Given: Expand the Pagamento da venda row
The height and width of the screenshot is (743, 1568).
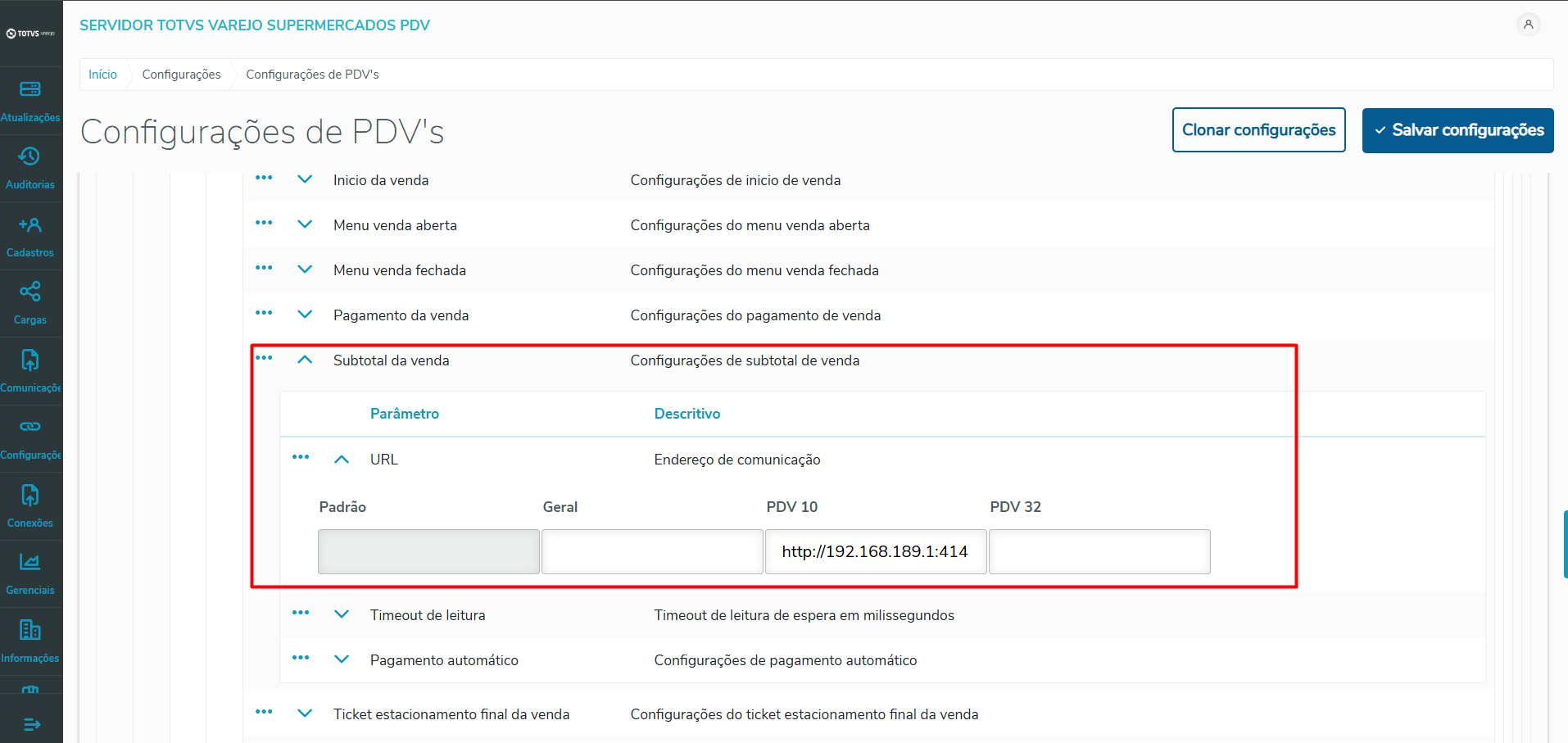Looking at the screenshot, I should point(305,315).
